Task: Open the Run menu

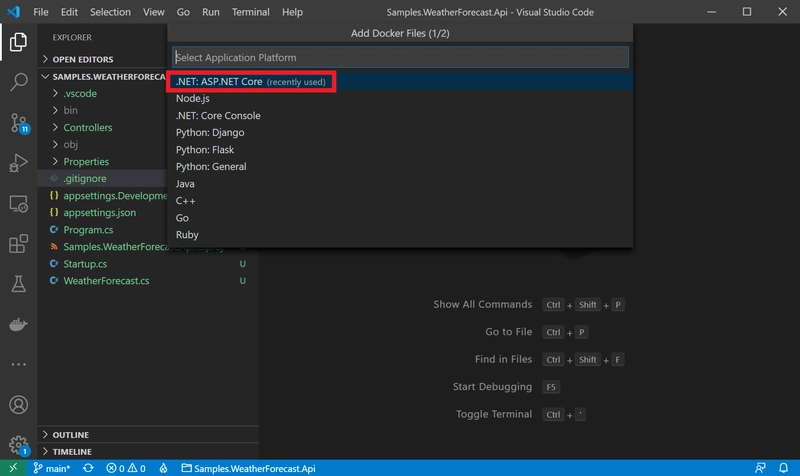Action: click(x=211, y=12)
